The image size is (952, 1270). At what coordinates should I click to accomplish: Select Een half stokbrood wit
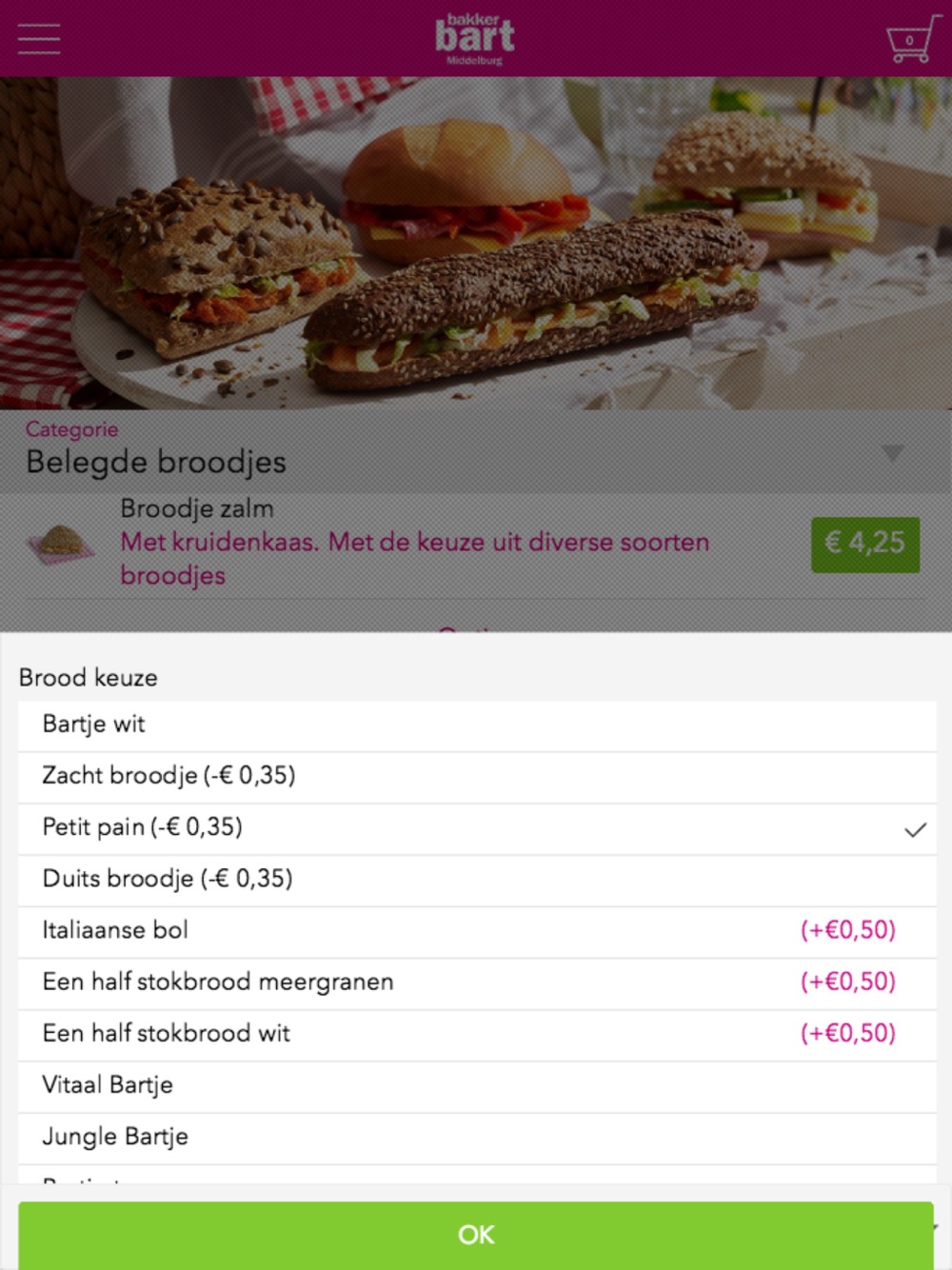[477, 1033]
